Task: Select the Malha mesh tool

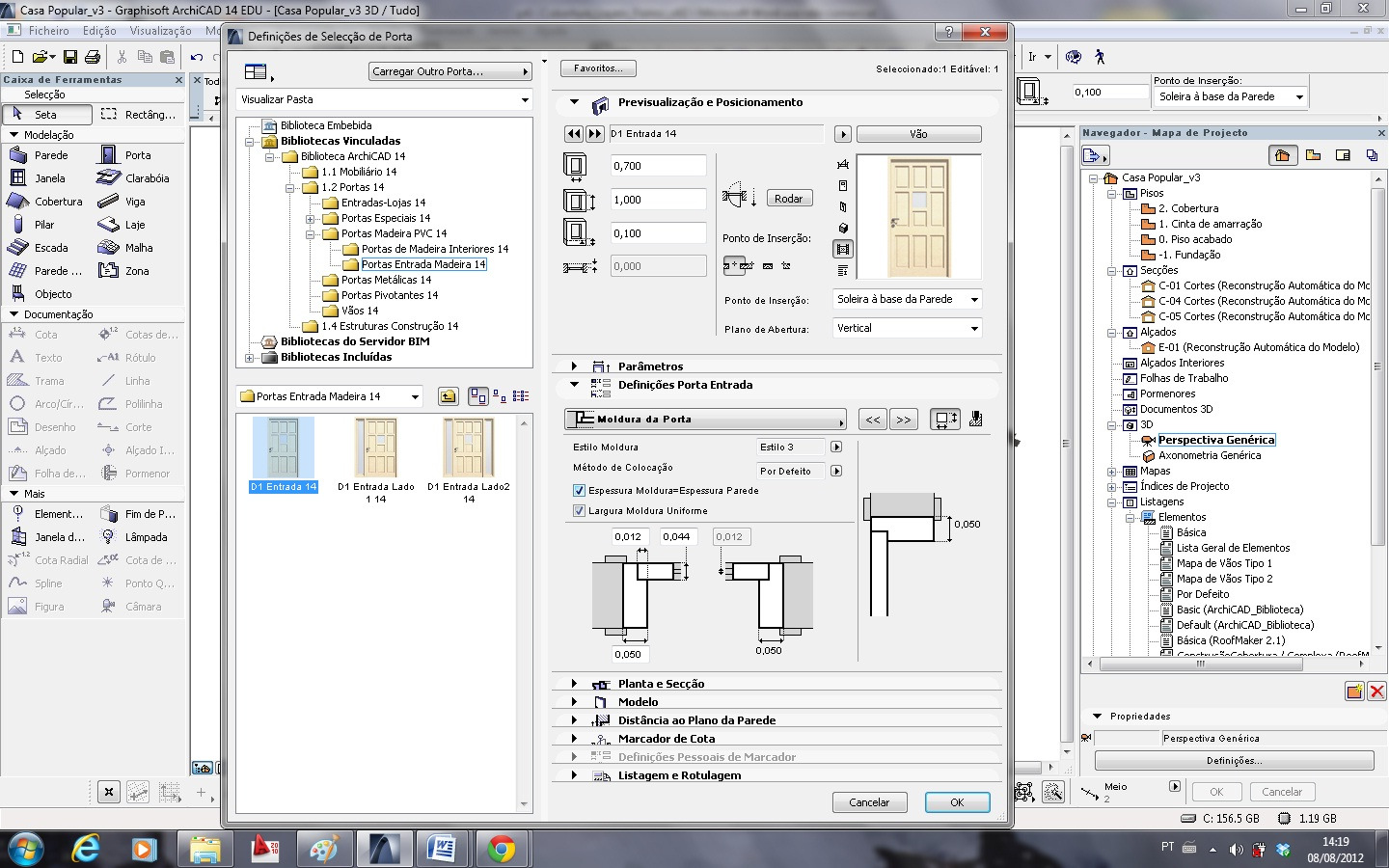Action: 138,247
